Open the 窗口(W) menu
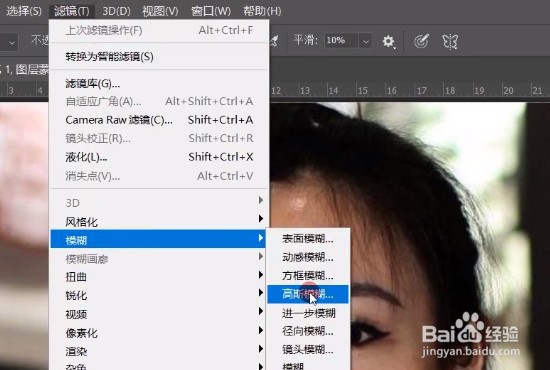Viewport: 550px width, 370px height. coord(211,11)
